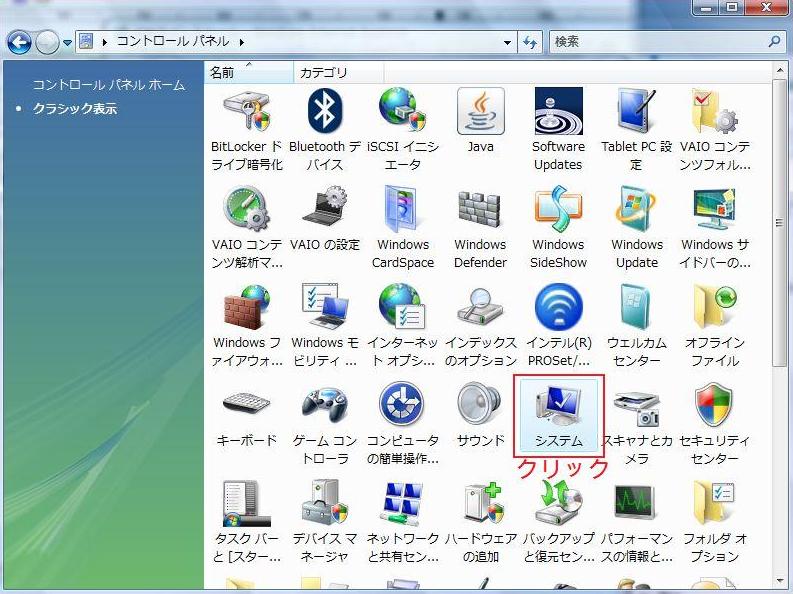Open Windows Update icon
The image size is (793, 594).
[x=637, y=225]
